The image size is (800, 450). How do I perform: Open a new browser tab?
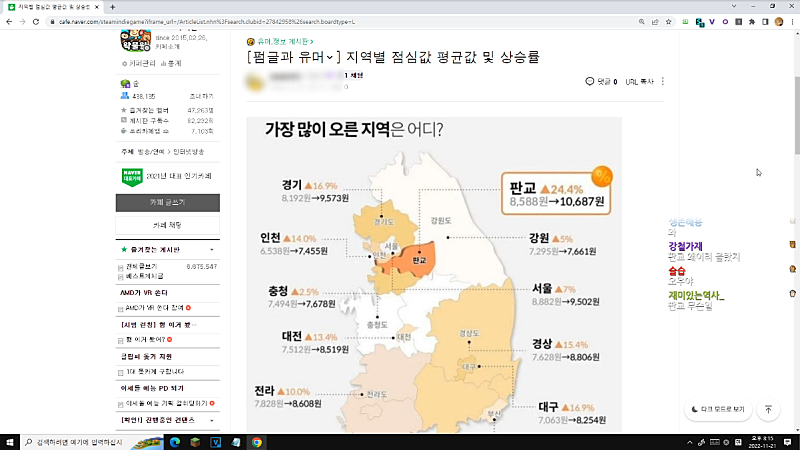112,6
